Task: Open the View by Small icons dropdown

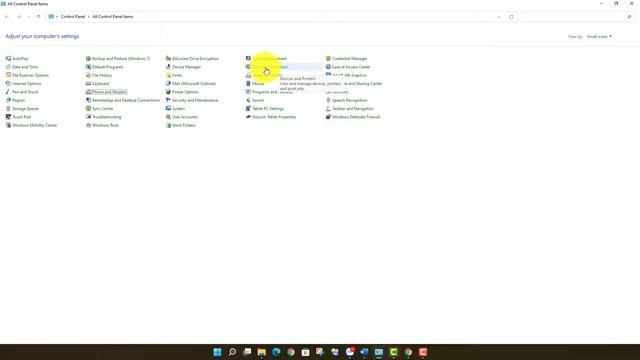Action: (599, 37)
